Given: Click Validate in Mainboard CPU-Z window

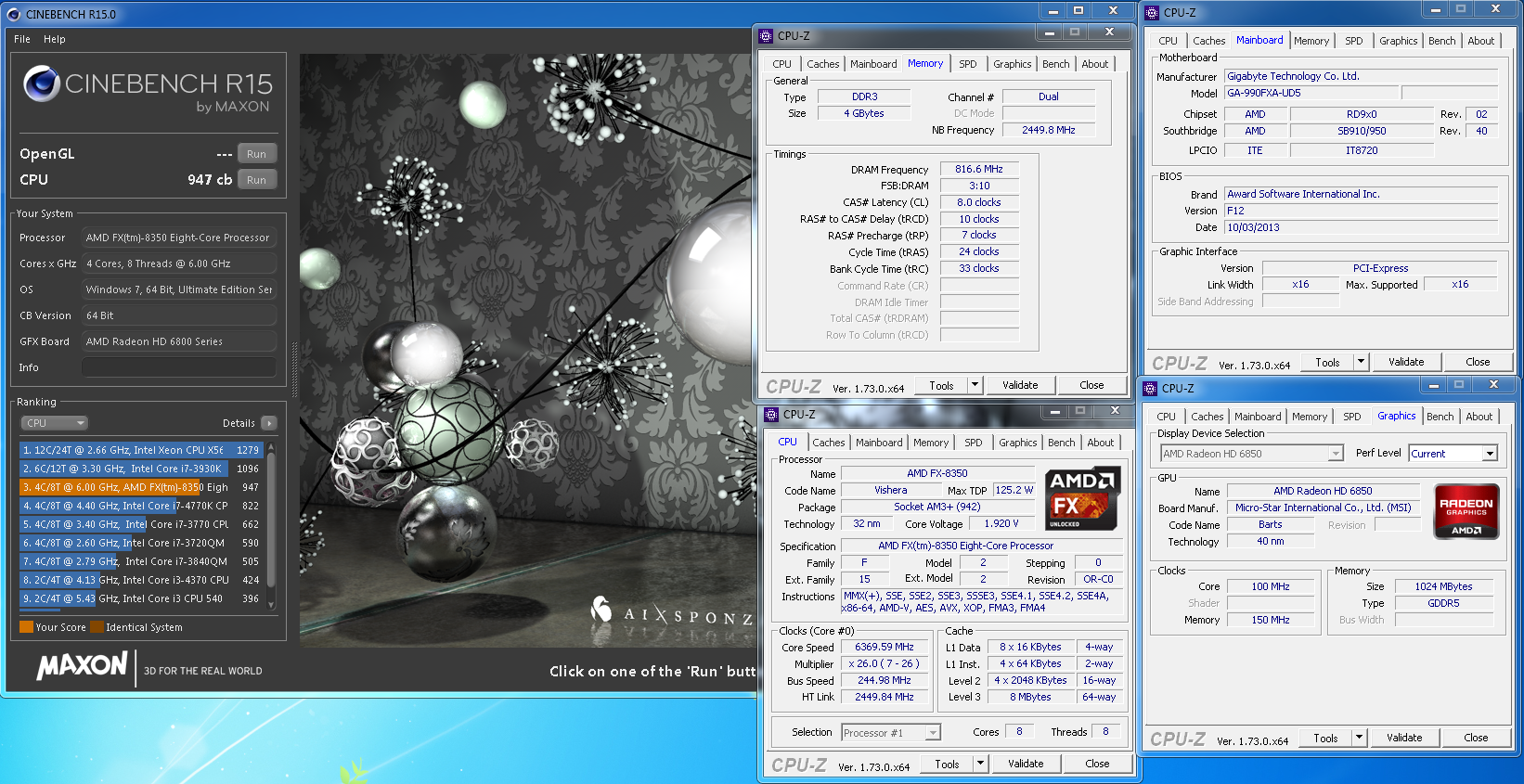Looking at the screenshot, I should coord(1406,362).
